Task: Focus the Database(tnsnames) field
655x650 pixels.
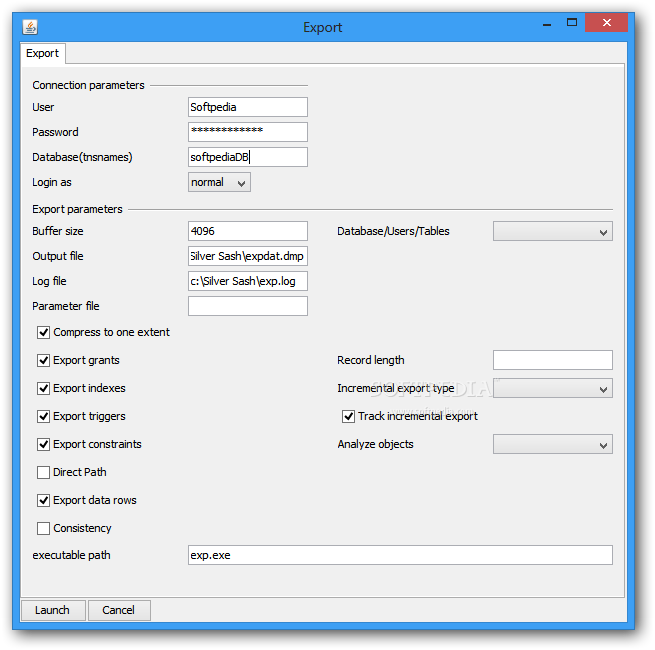Action: point(248,157)
